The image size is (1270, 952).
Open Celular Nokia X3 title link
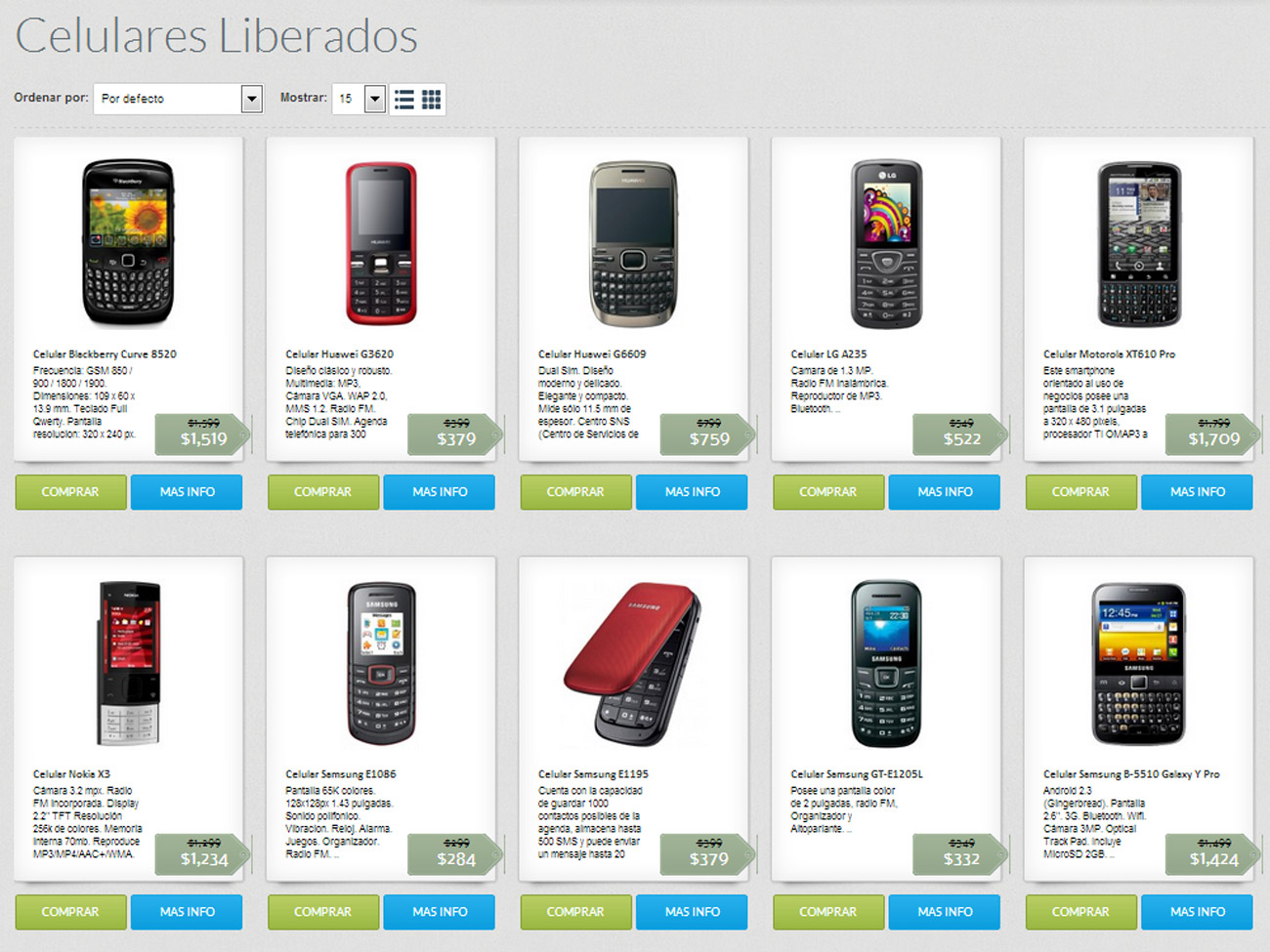71,774
